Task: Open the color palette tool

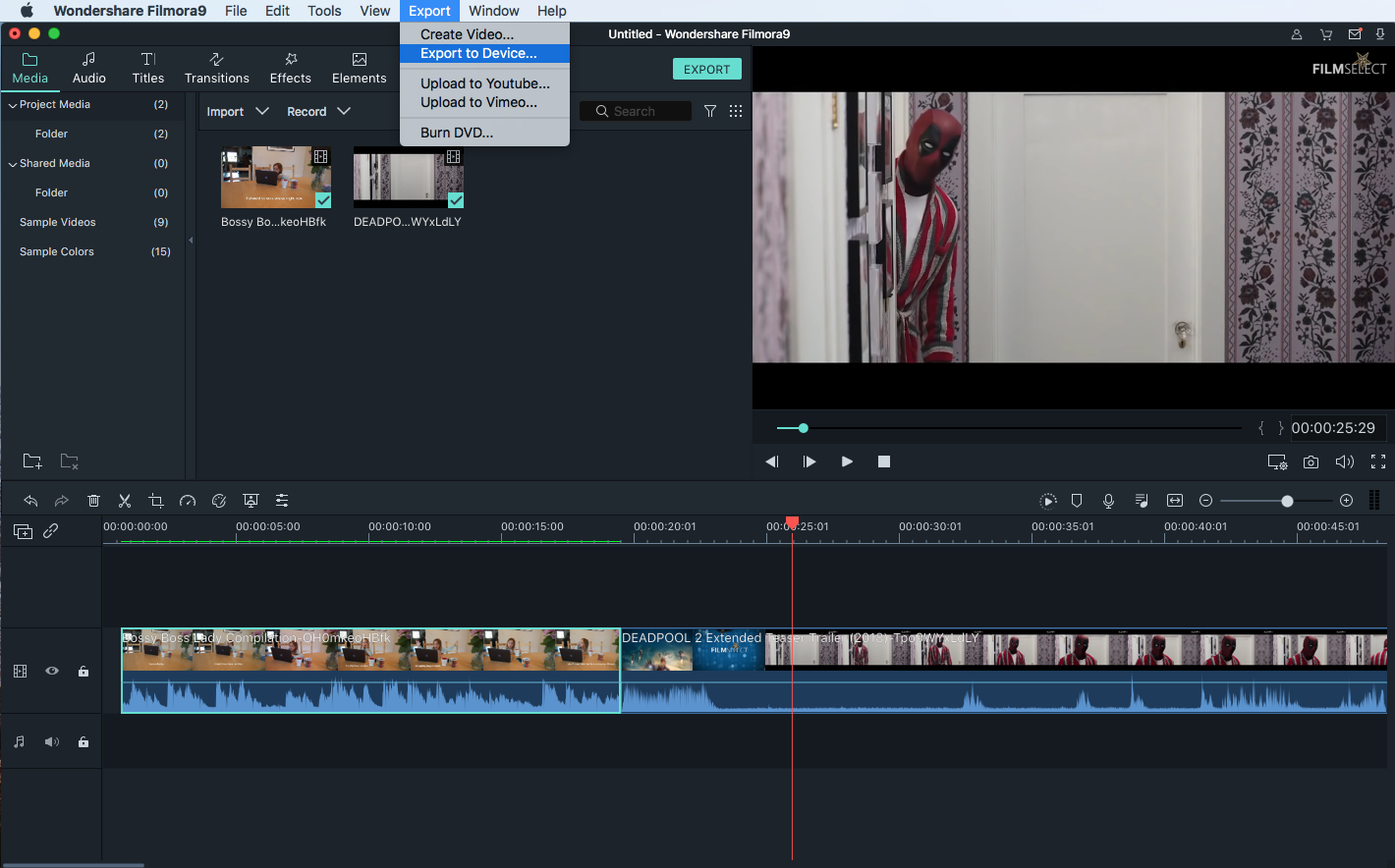Action: [219, 501]
